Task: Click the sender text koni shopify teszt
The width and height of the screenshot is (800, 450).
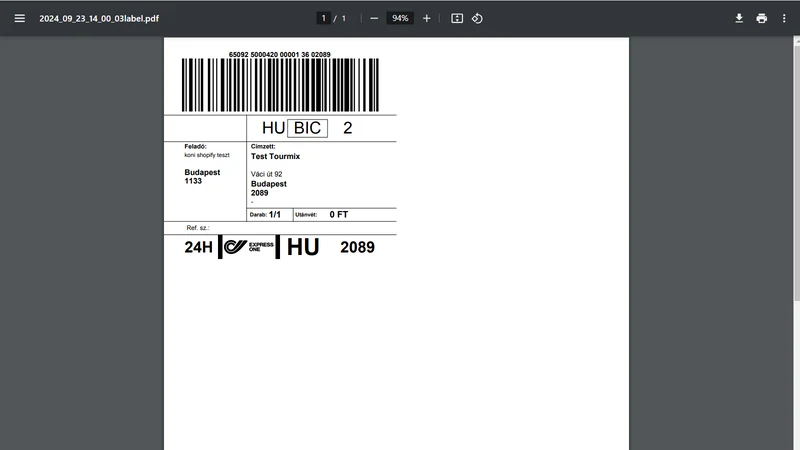Action: pyautogui.click(x=207, y=155)
